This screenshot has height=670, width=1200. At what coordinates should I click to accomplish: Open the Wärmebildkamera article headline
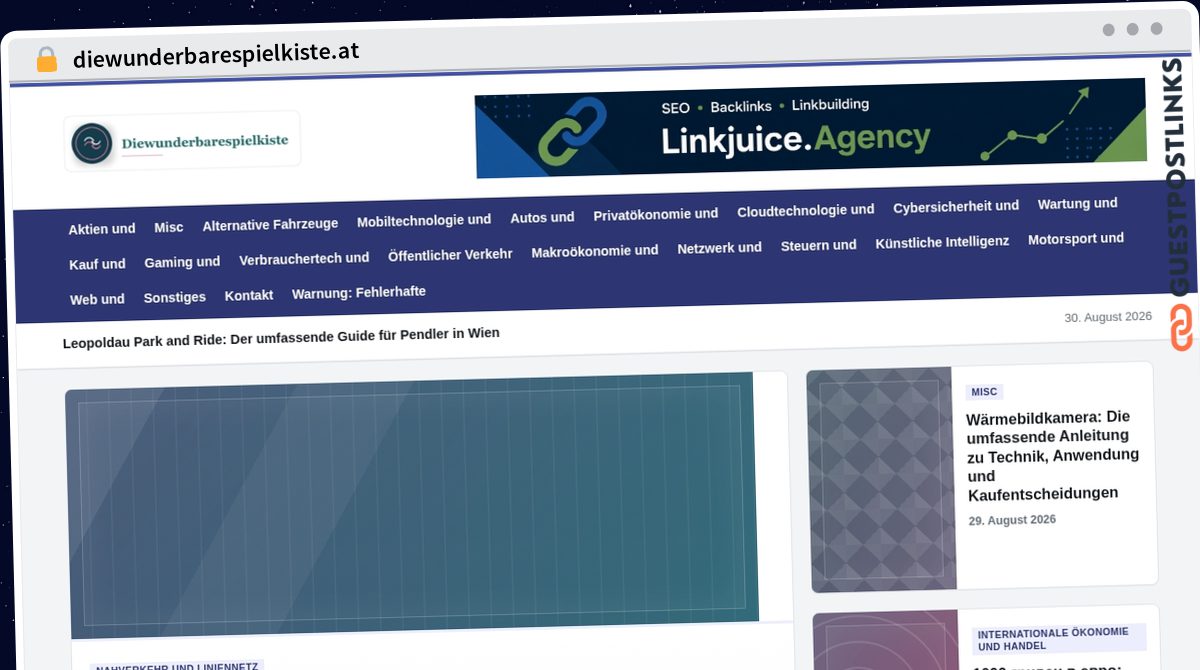click(x=1053, y=455)
